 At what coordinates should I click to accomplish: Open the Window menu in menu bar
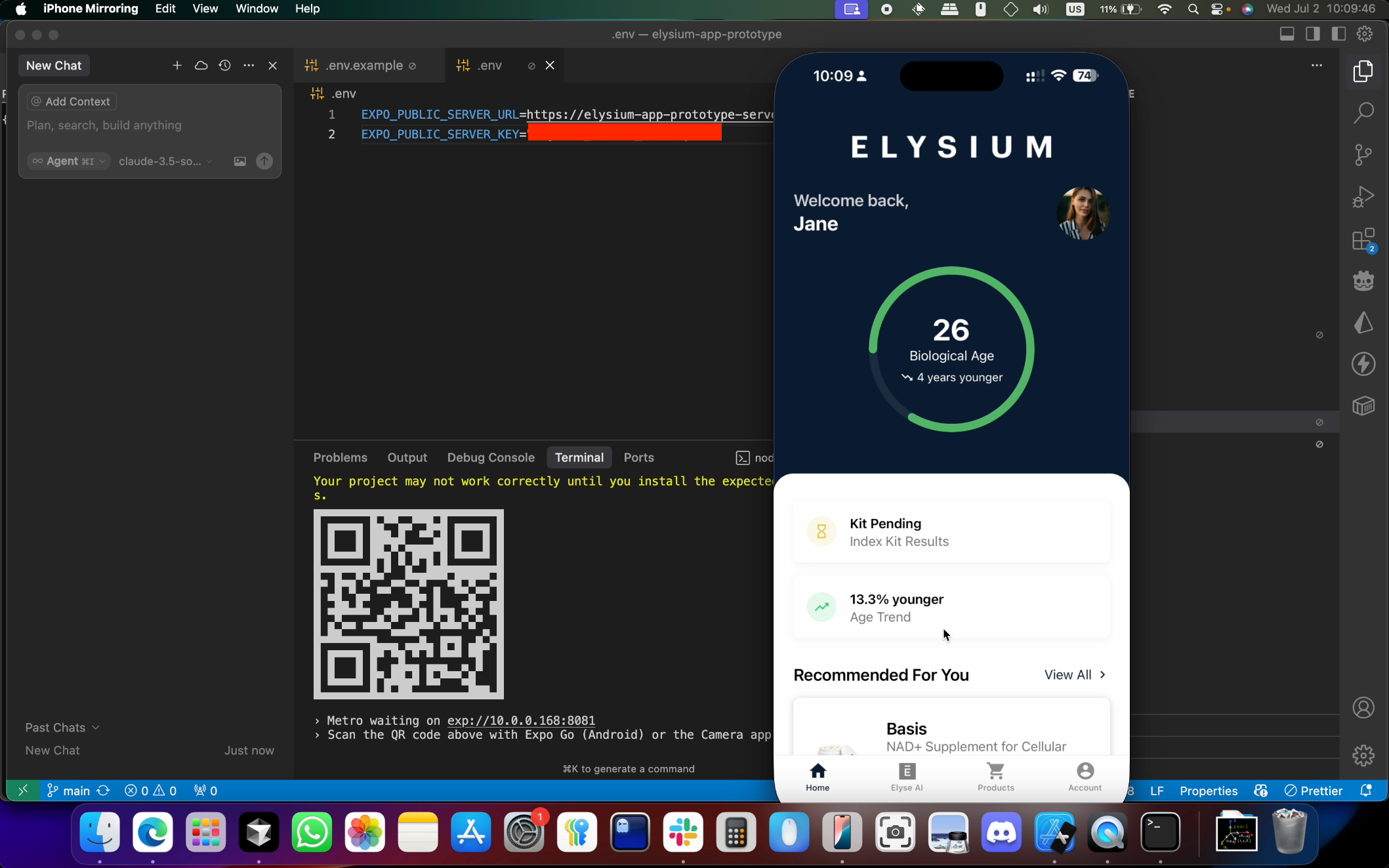pyautogui.click(x=257, y=9)
